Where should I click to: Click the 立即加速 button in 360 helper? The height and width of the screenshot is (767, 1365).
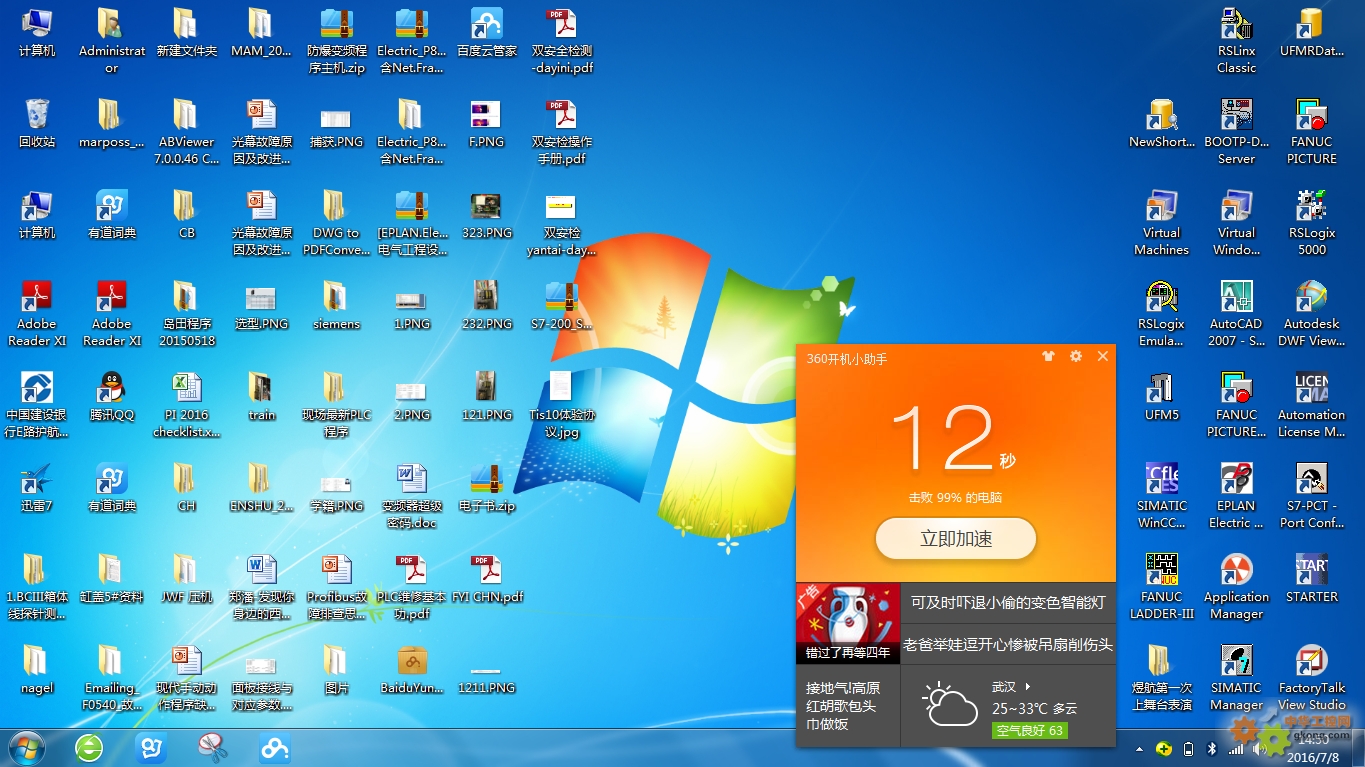[955, 539]
